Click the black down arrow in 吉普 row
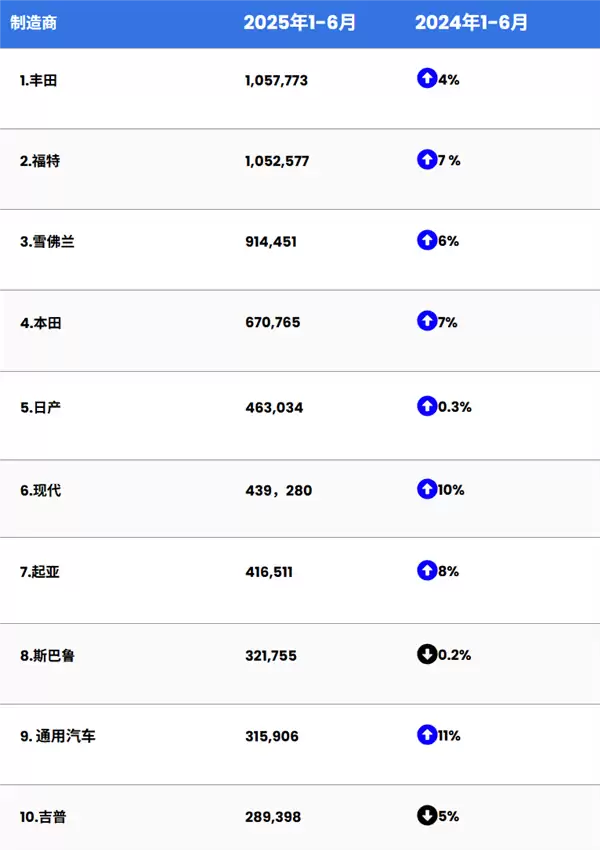The image size is (600, 850). point(427,816)
